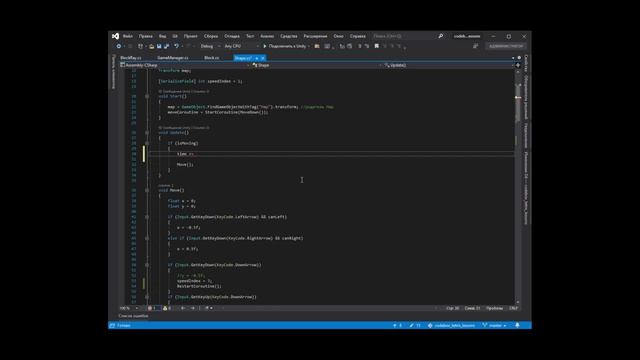Collapse the RightArrow else-if block

[147, 238]
